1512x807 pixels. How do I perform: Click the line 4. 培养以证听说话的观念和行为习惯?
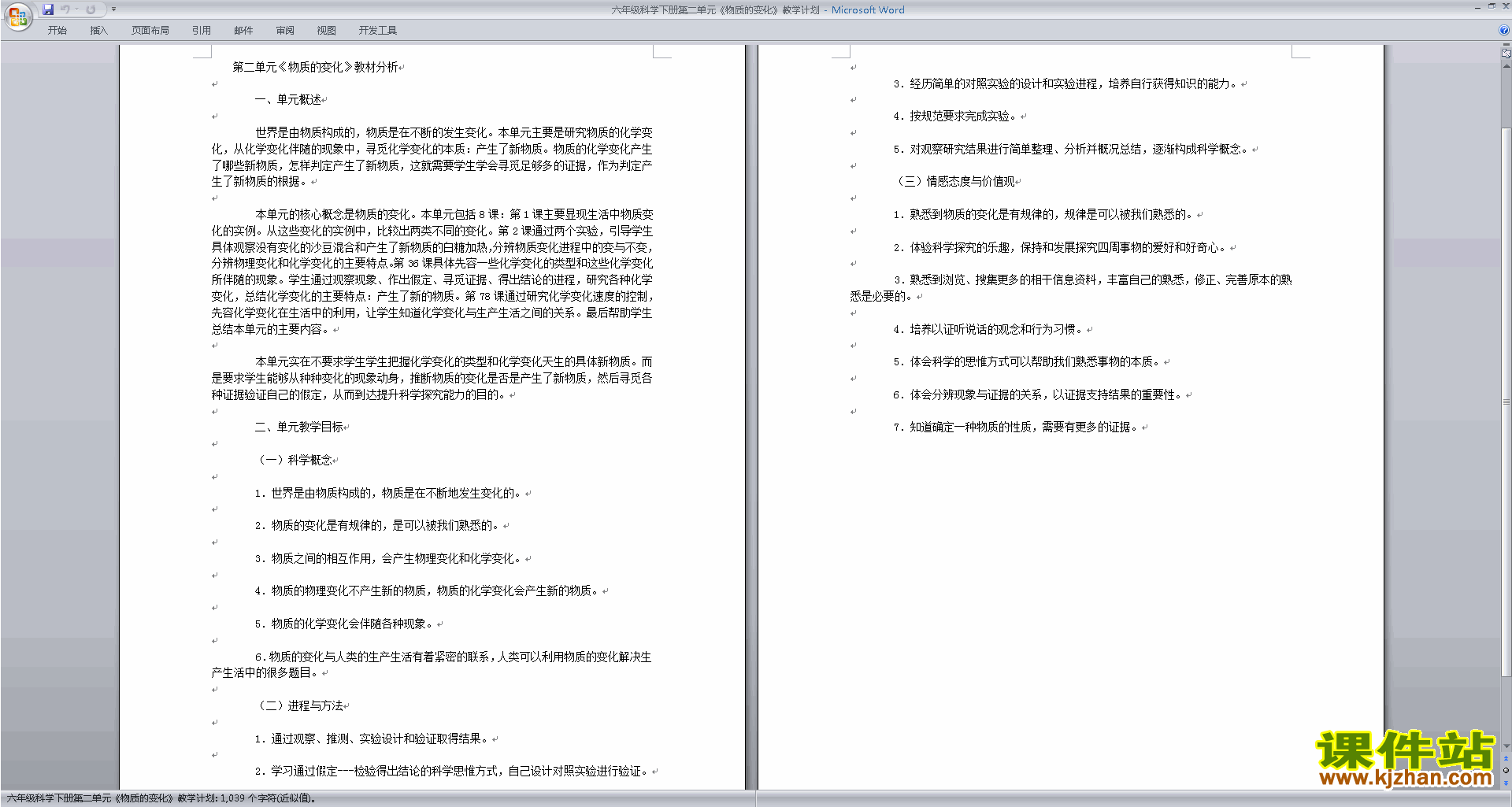tap(989, 329)
